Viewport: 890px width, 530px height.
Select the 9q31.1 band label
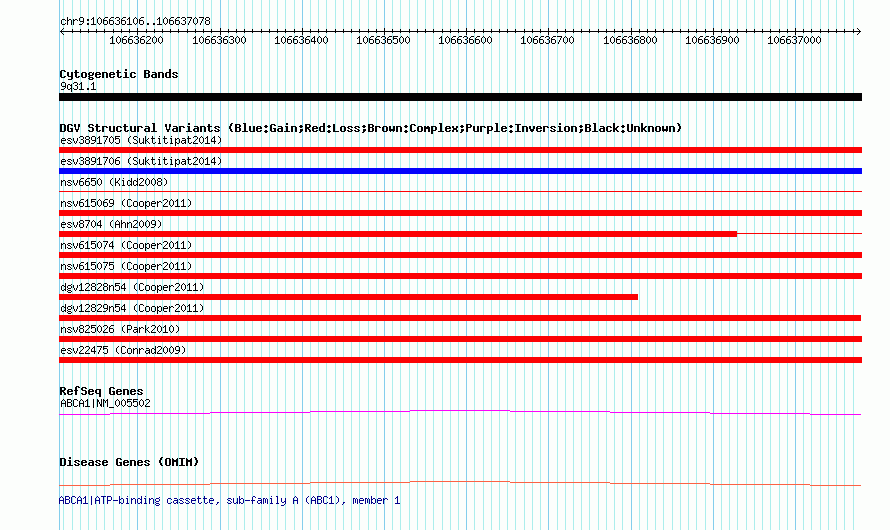[x=78, y=87]
